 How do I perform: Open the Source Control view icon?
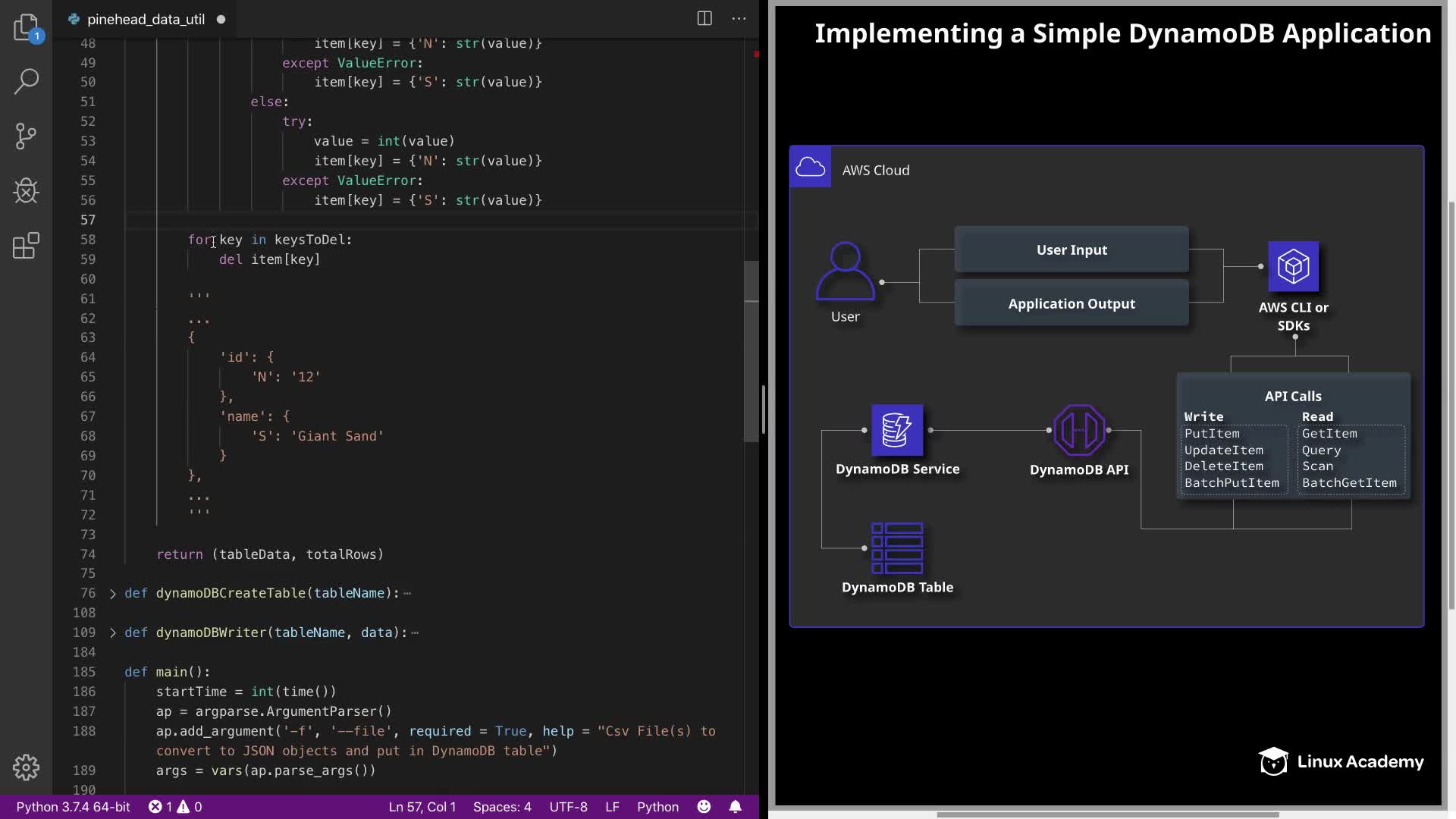point(26,136)
